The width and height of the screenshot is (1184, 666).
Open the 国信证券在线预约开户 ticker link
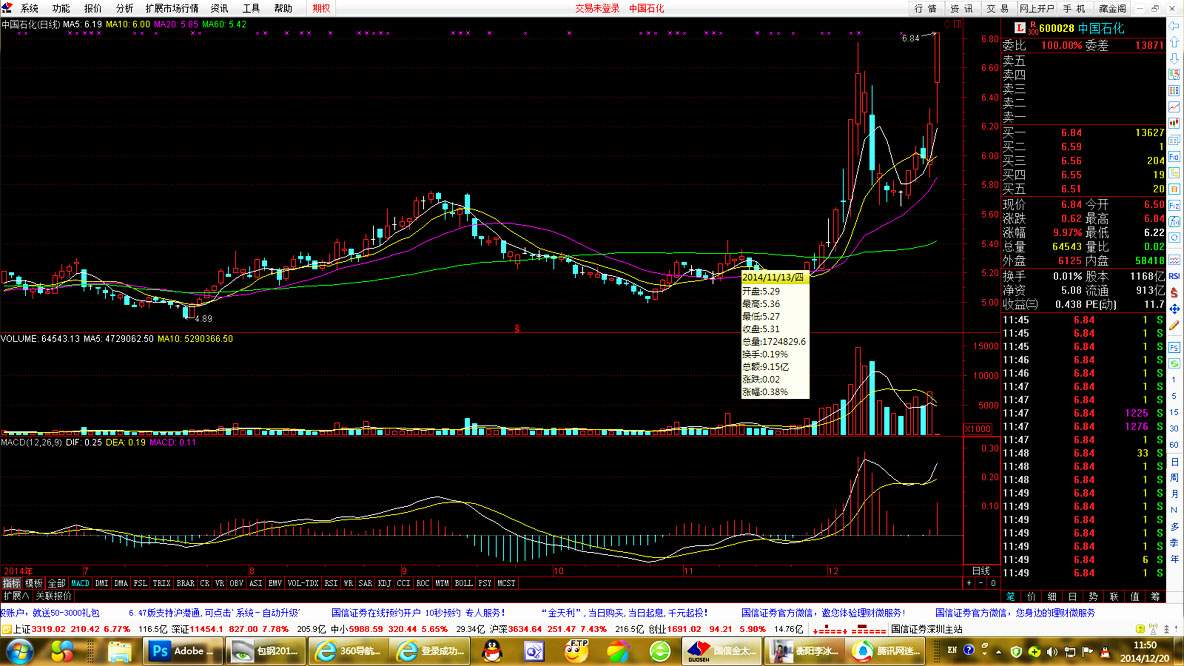click(x=418, y=613)
